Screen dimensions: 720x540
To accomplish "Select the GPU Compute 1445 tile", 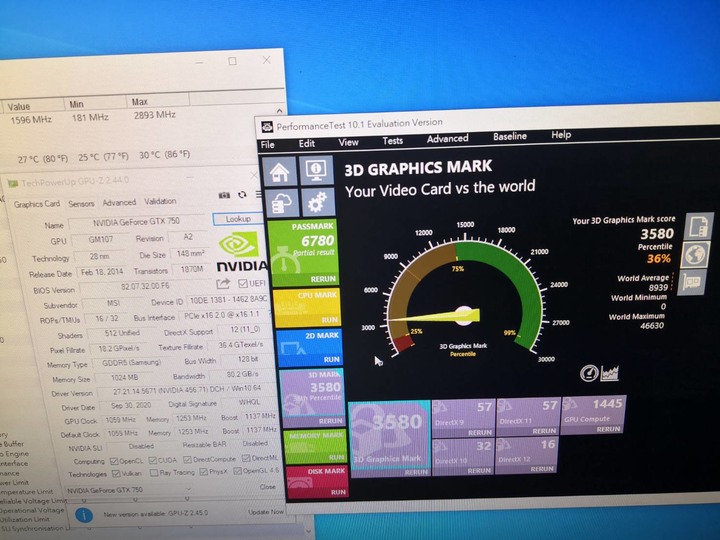I will [593, 415].
